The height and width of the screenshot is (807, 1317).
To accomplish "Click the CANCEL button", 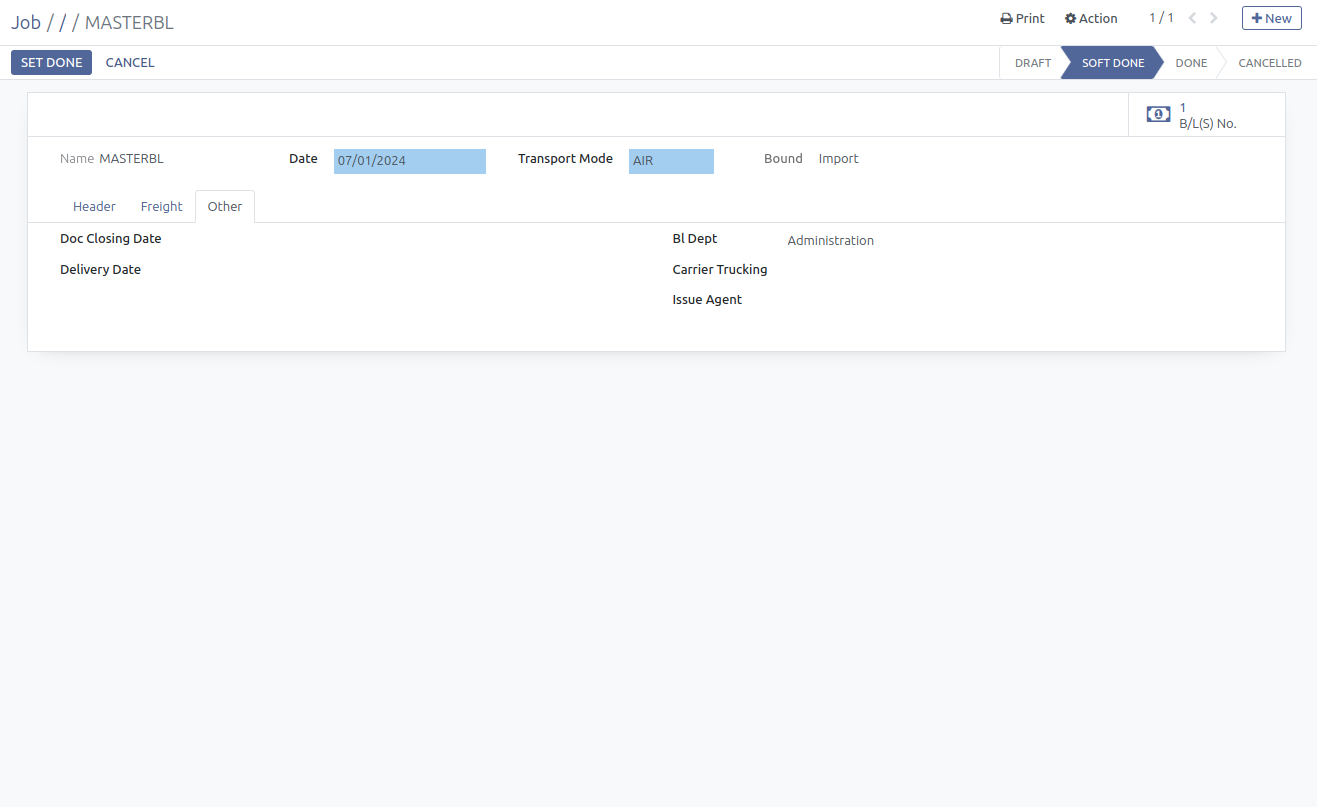I will coord(130,63).
